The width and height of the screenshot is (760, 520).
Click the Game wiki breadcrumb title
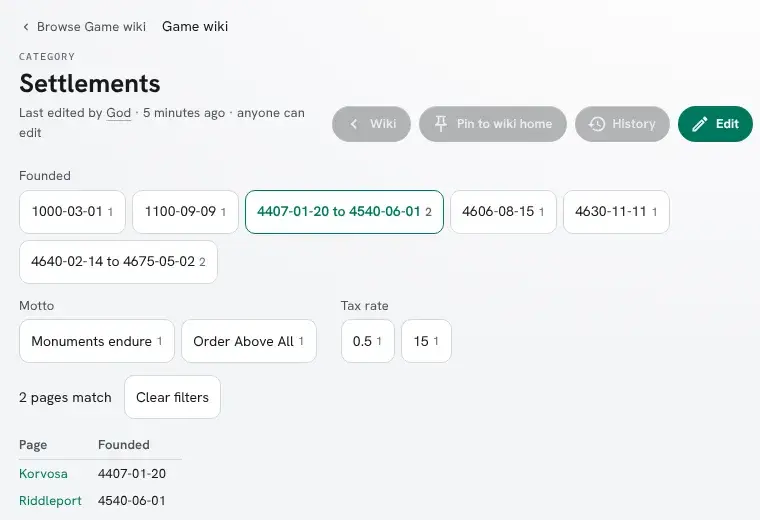coord(195,27)
